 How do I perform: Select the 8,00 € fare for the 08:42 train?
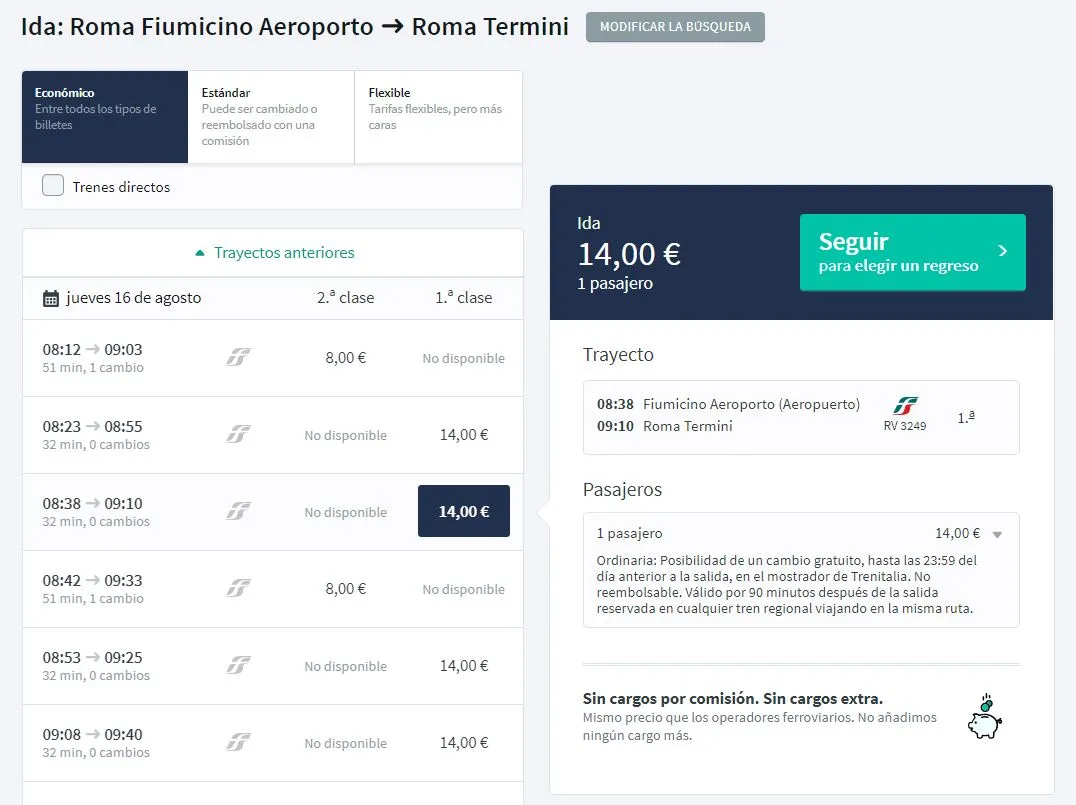346,589
